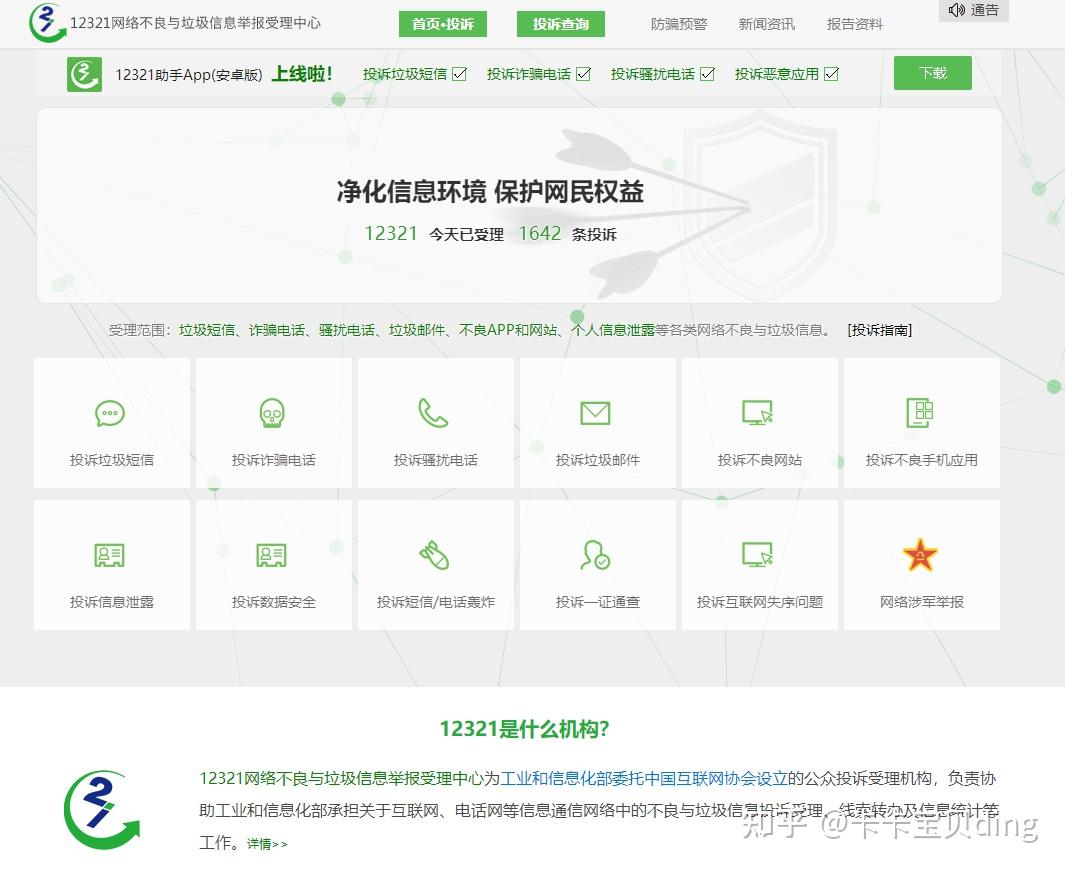This screenshot has height=872, width=1065.
Task: Toggle the 投诉骚扰电话 checkbox in banner
Action: pos(708,73)
